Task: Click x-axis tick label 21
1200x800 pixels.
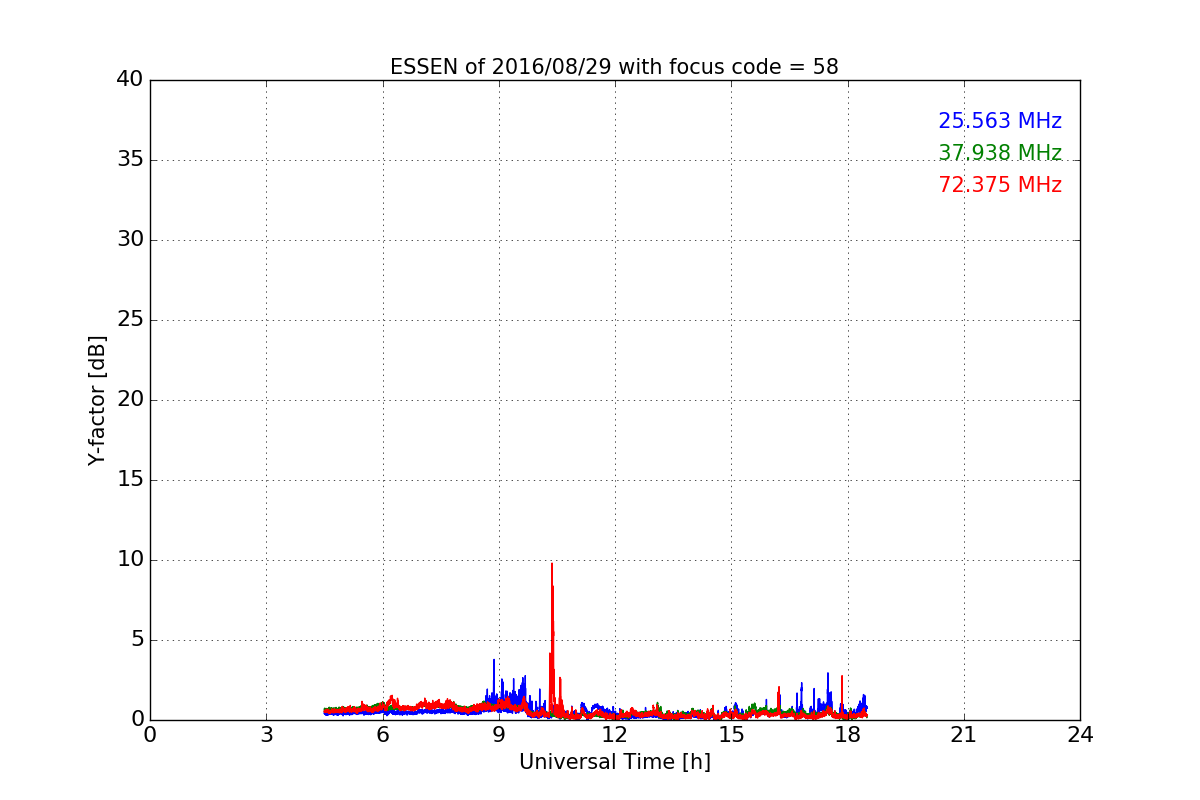Action: click(x=963, y=735)
